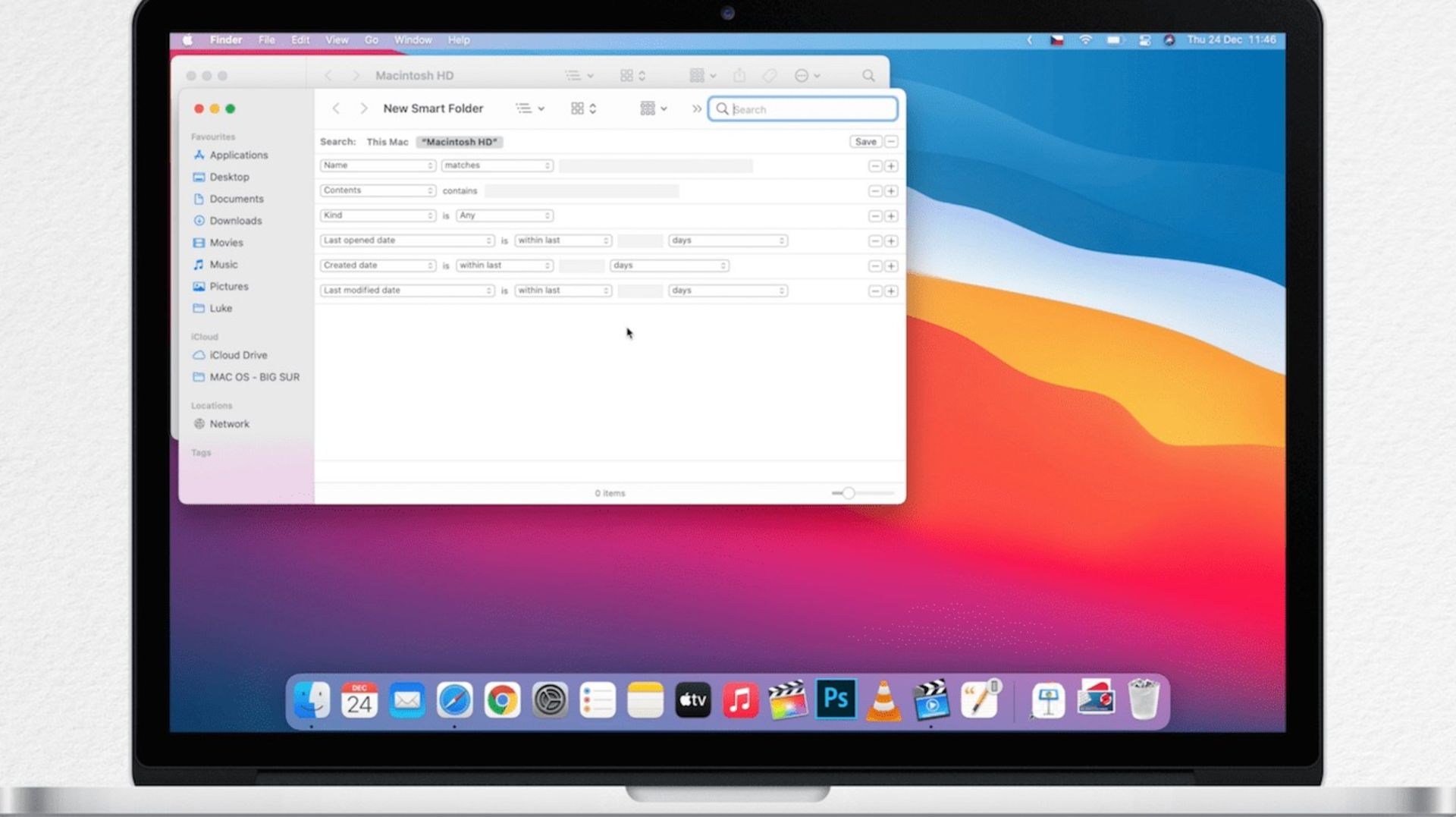Open Safari from the Dock
The height and width of the screenshot is (817, 1456).
(454, 699)
